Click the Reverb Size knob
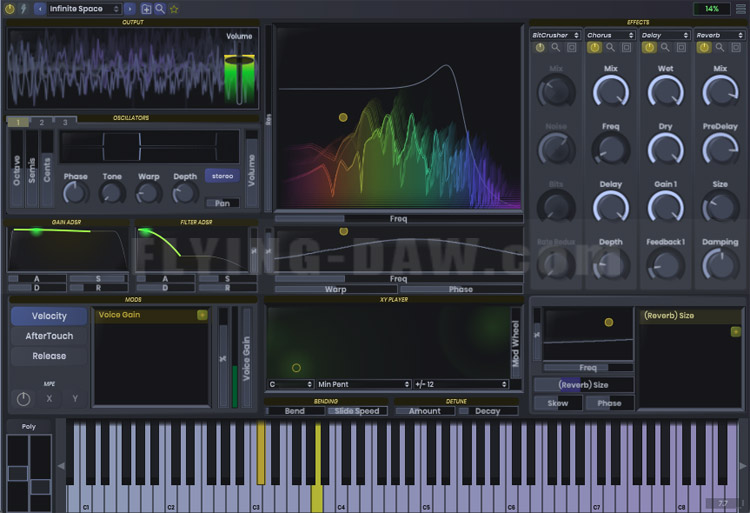Image resolution: width=750 pixels, height=513 pixels. [720, 207]
